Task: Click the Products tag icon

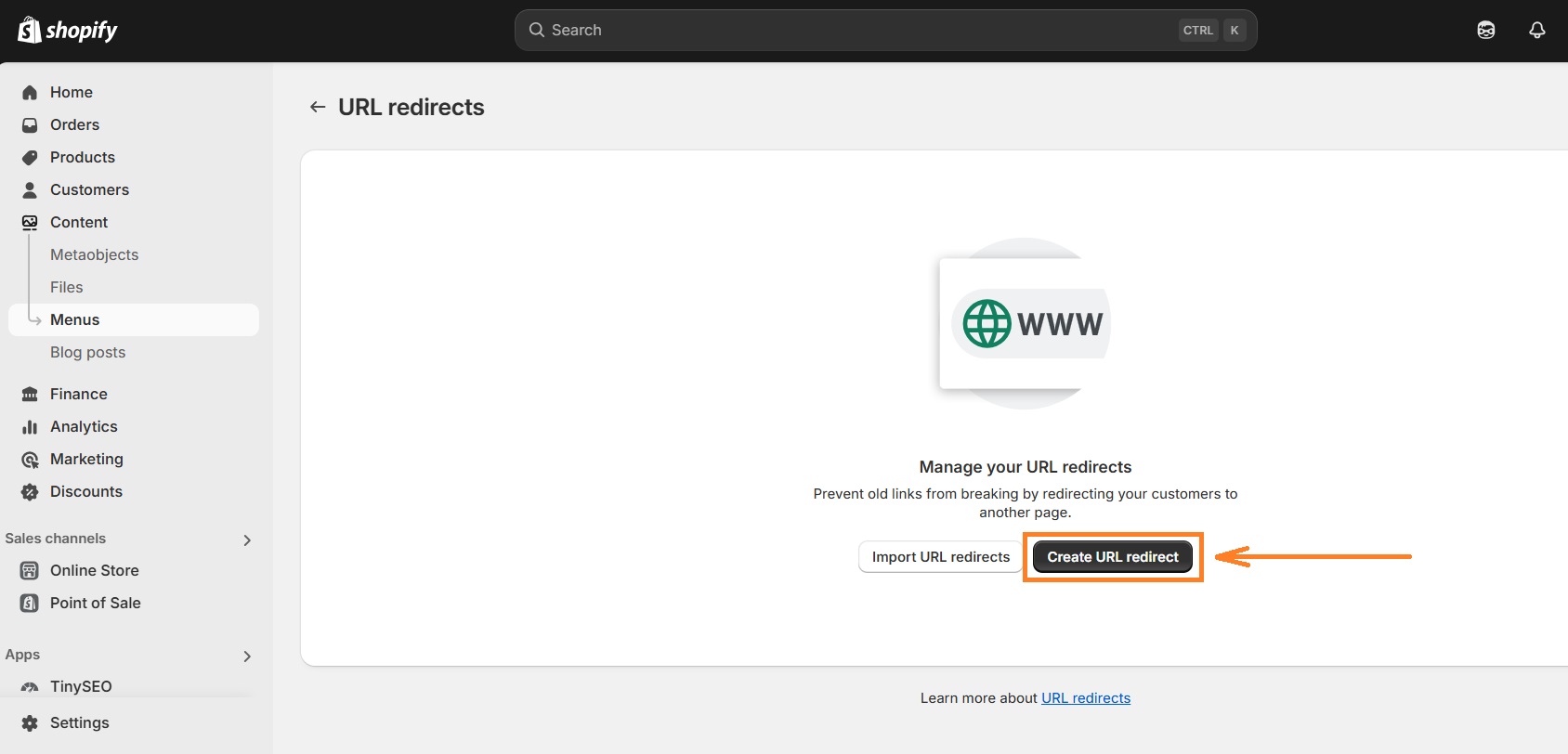Action: coord(30,157)
